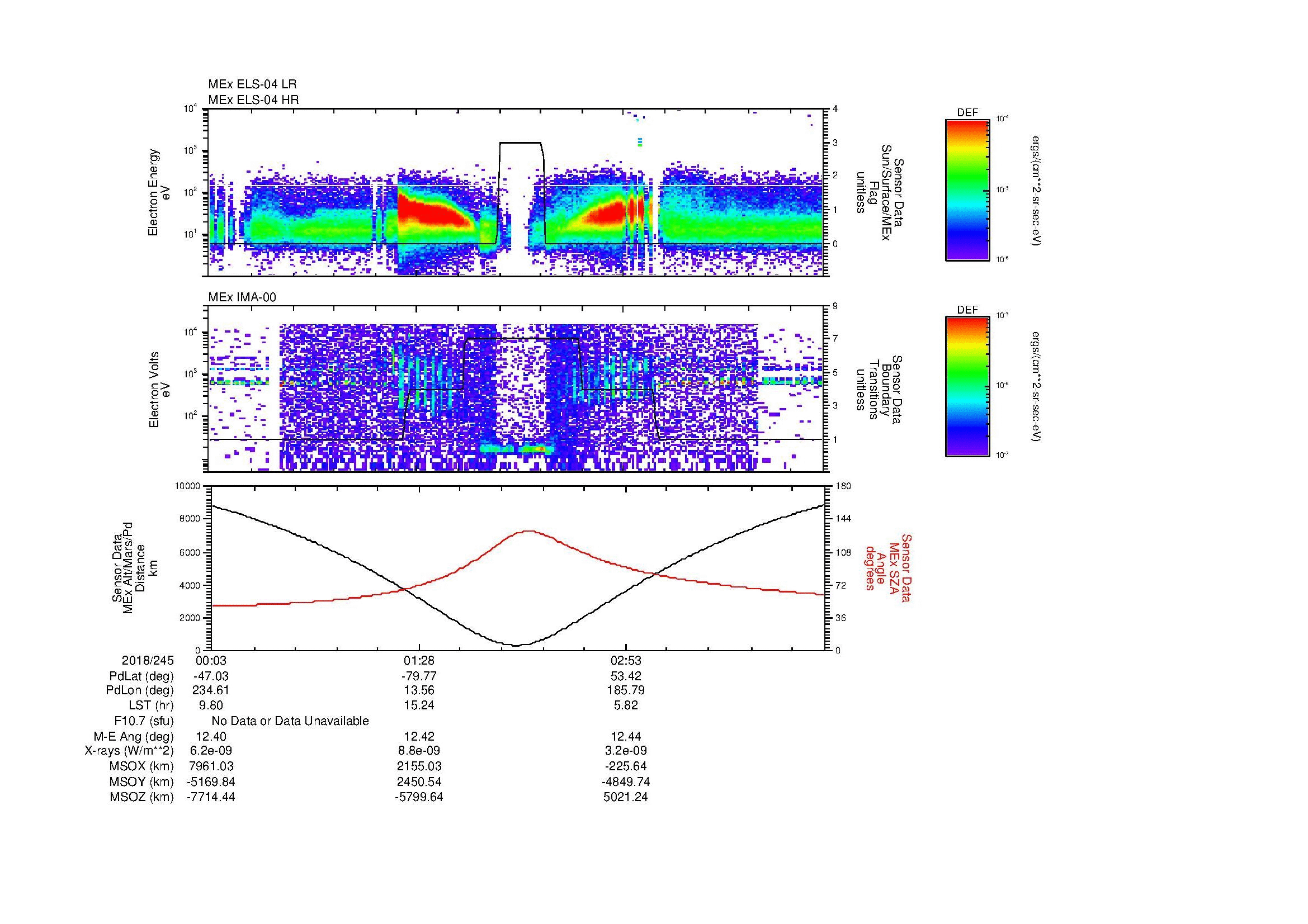Image resolution: width=1308 pixels, height=924 pixels.
Task: Click the time tick label '00:03'
Action: coord(211,661)
